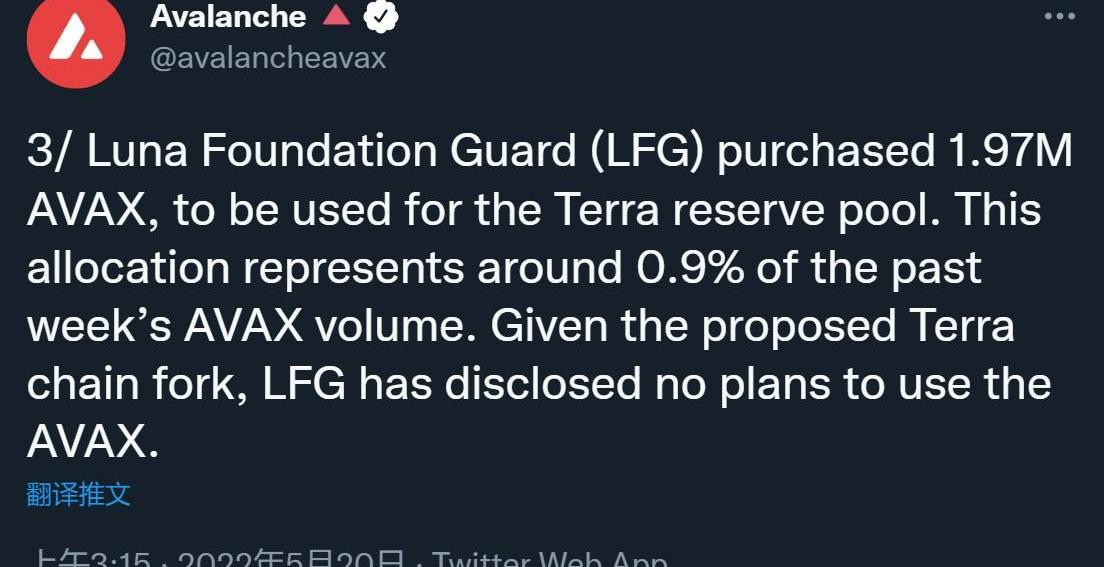
Task: Click the verified badge next to Avalanche
Action: [382, 16]
